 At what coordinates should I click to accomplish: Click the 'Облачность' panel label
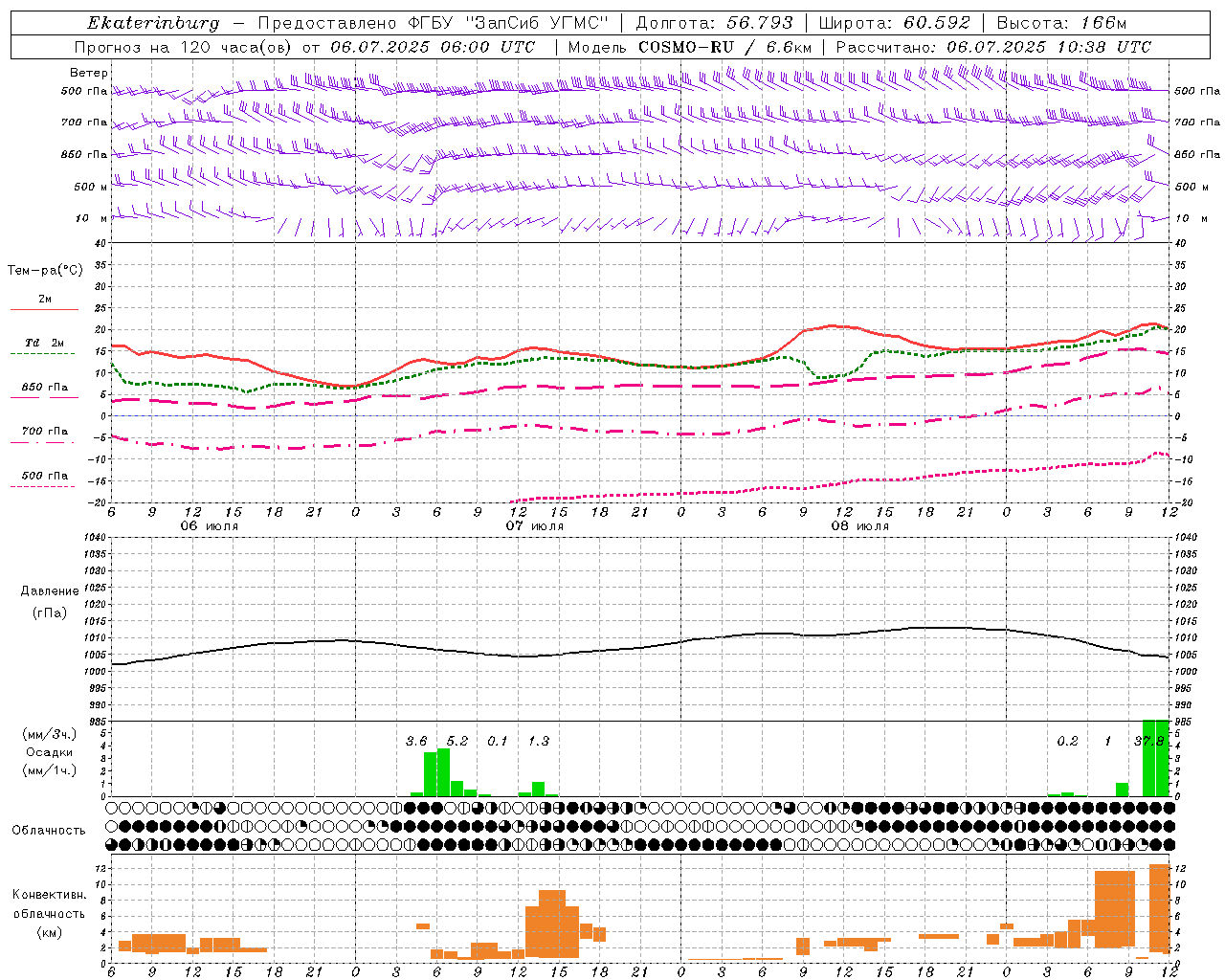[x=49, y=831]
